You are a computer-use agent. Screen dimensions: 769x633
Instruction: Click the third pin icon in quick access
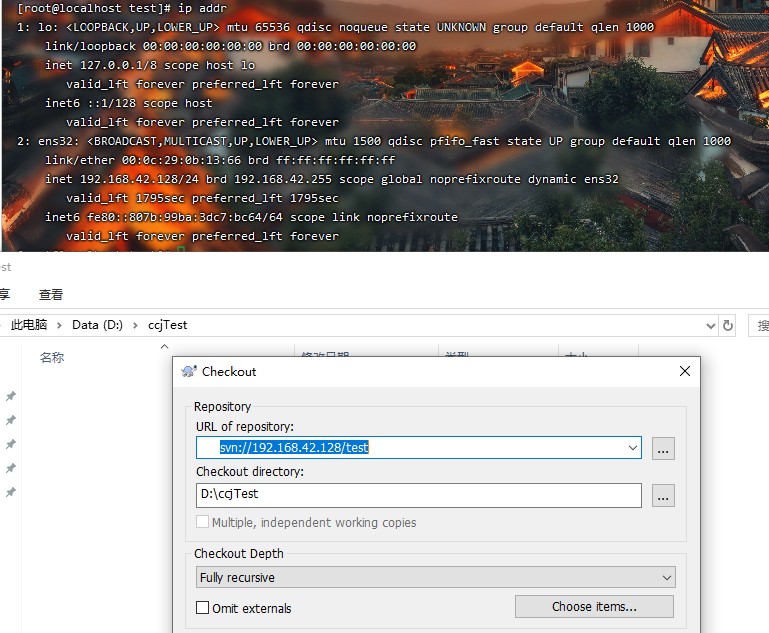(x=11, y=445)
